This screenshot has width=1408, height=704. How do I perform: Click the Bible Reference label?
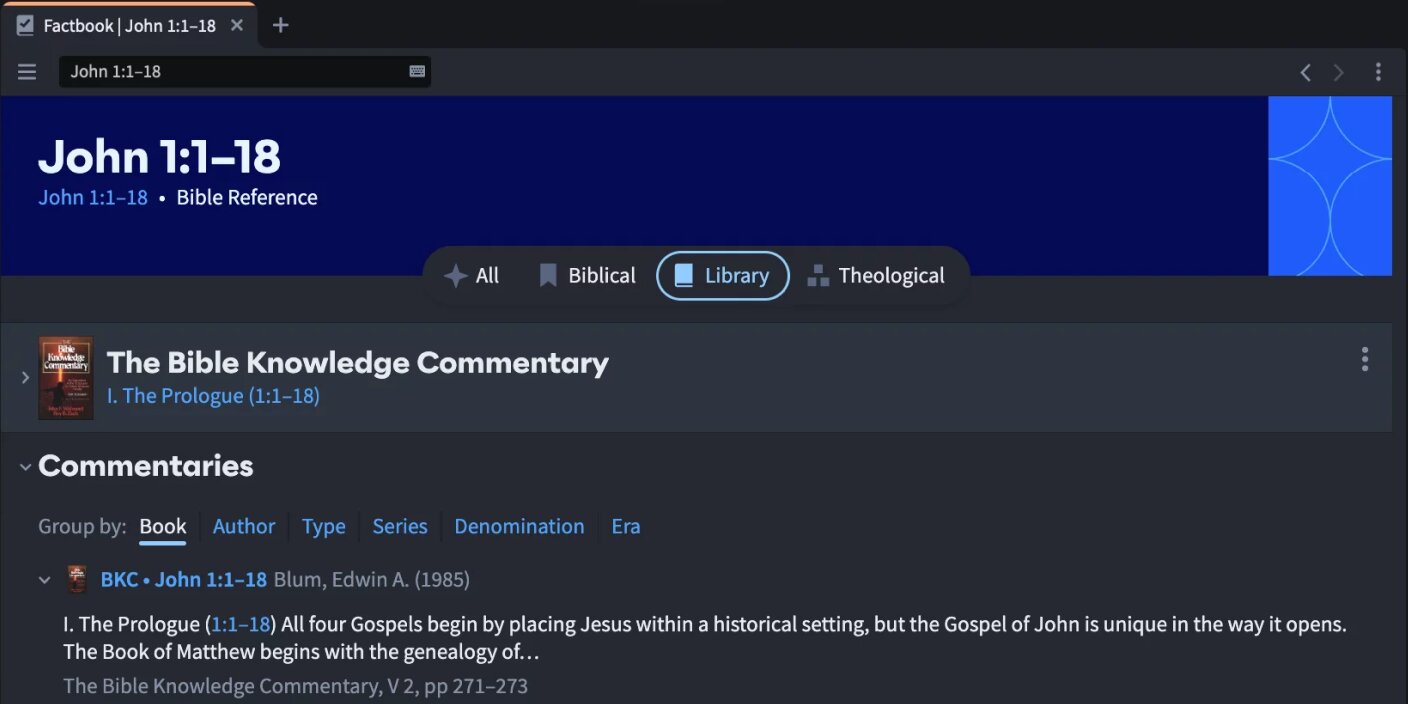click(x=247, y=198)
